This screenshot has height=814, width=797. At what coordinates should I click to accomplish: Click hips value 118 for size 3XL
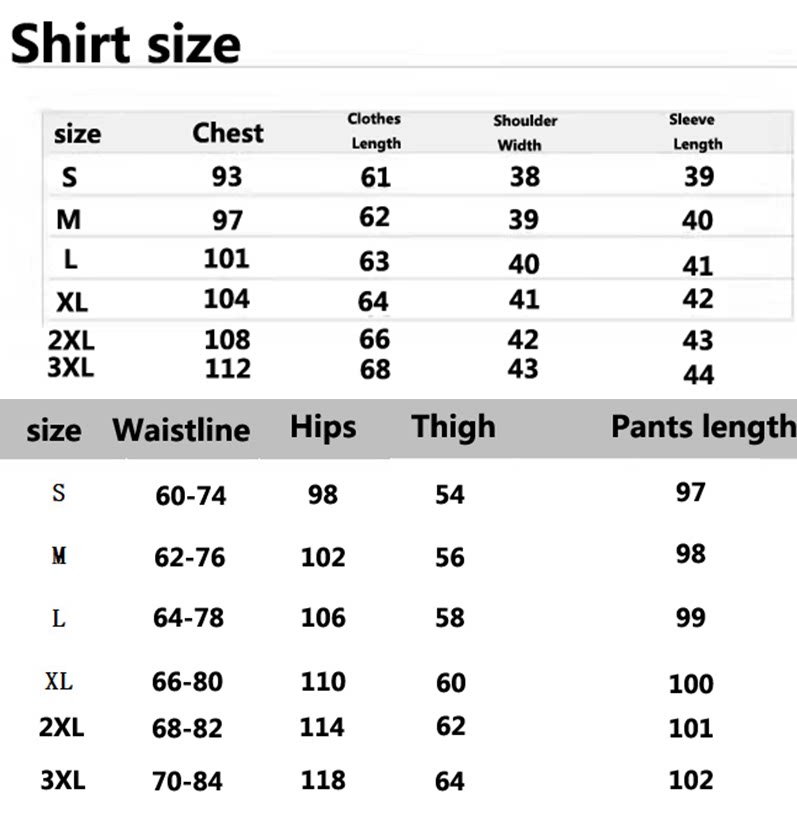coord(322,780)
